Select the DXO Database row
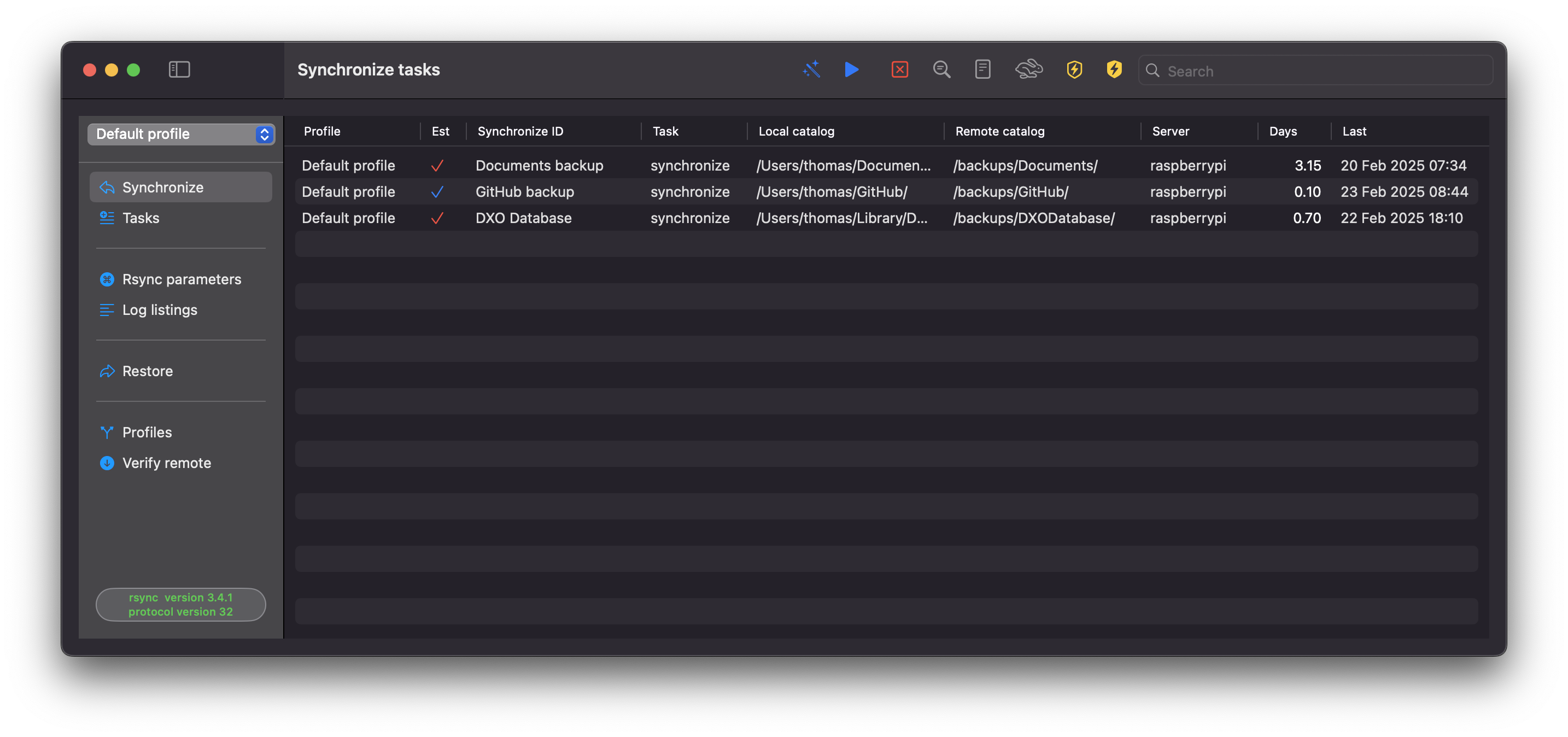Viewport: 1568px width, 737px height. (x=886, y=218)
